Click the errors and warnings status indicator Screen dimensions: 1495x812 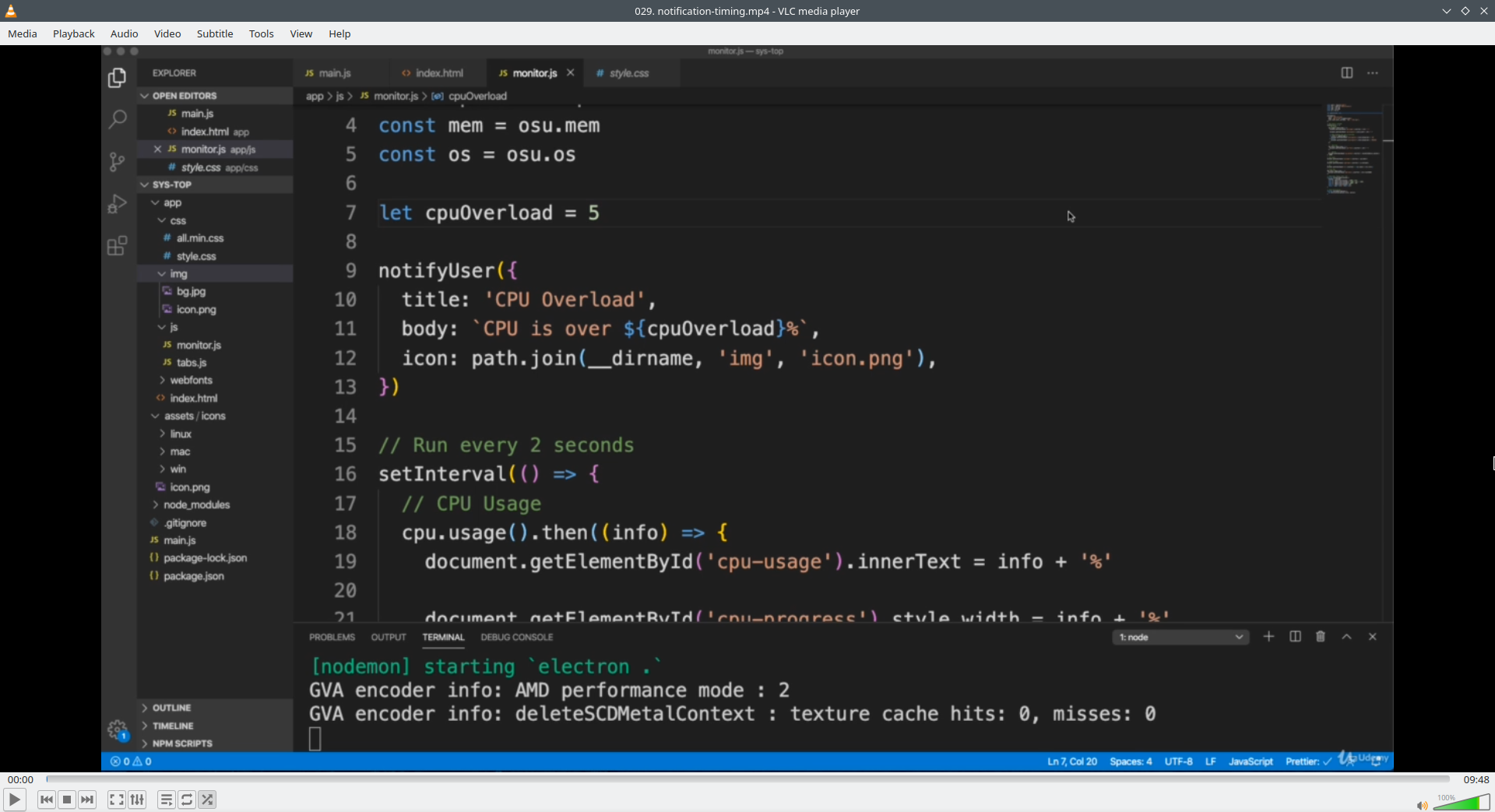pos(131,761)
